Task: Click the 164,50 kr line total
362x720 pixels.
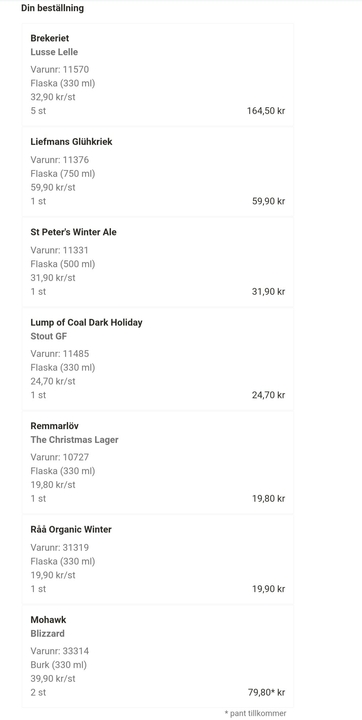Action: 266,111
